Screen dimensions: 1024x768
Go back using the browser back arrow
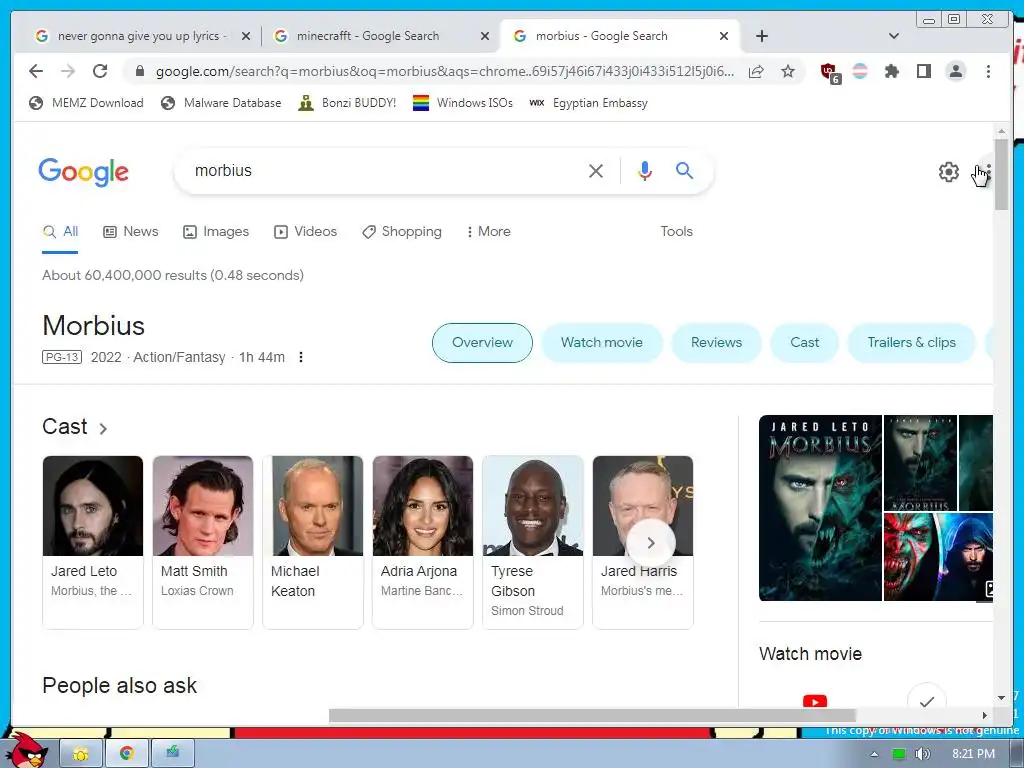tap(36, 71)
